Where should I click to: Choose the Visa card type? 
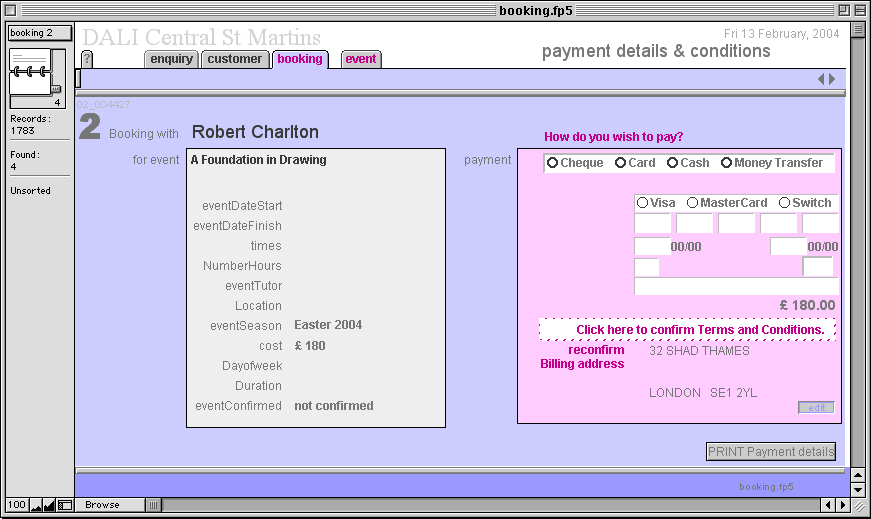click(642, 203)
